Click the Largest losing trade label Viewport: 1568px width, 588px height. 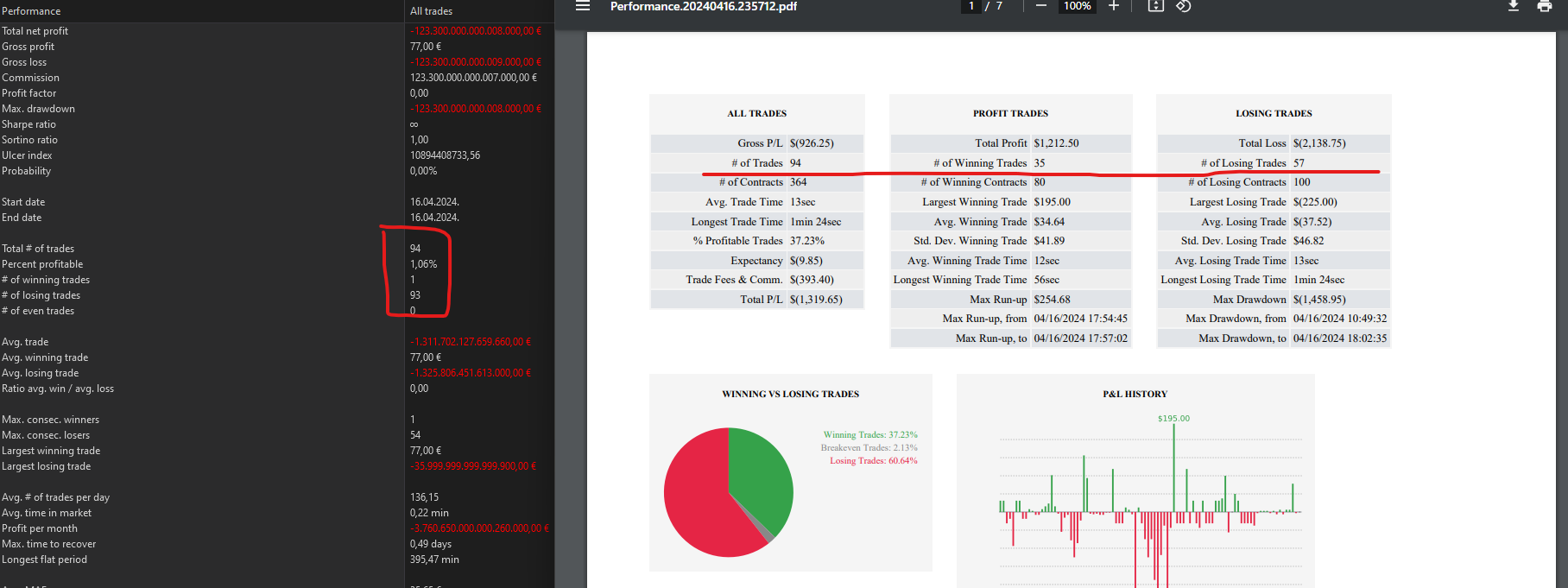pos(46,466)
